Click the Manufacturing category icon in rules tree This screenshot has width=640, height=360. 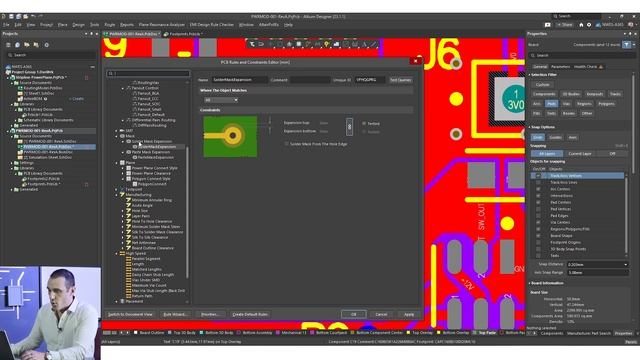(x=122, y=195)
